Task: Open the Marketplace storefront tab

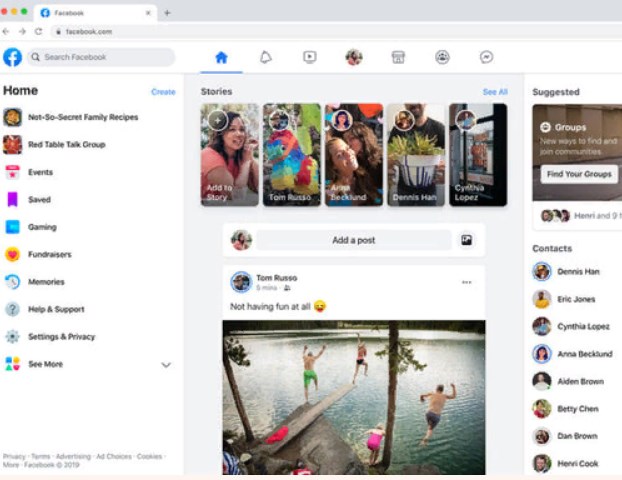Action: pos(398,57)
